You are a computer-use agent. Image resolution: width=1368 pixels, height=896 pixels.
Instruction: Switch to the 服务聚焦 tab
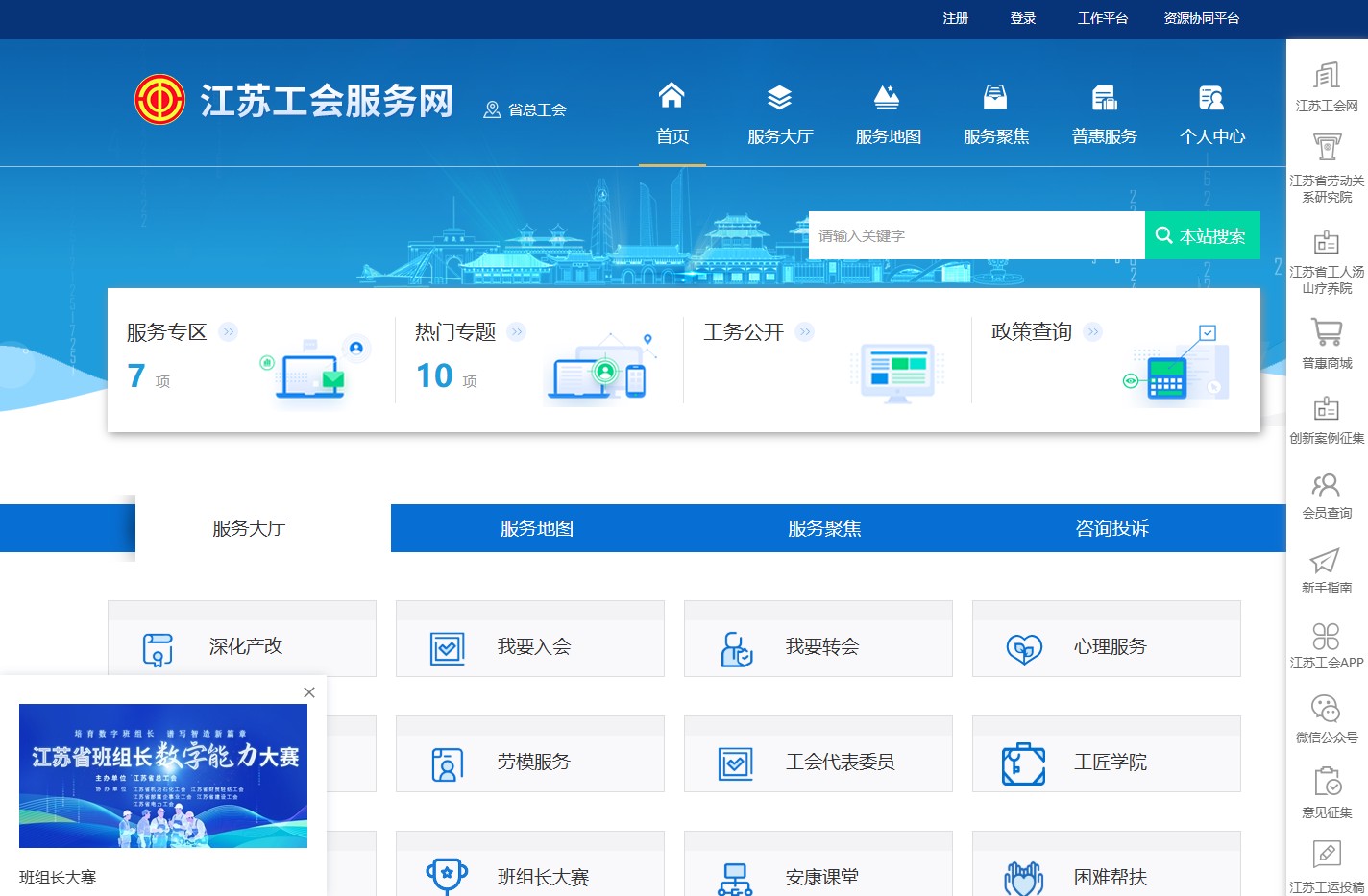[824, 528]
